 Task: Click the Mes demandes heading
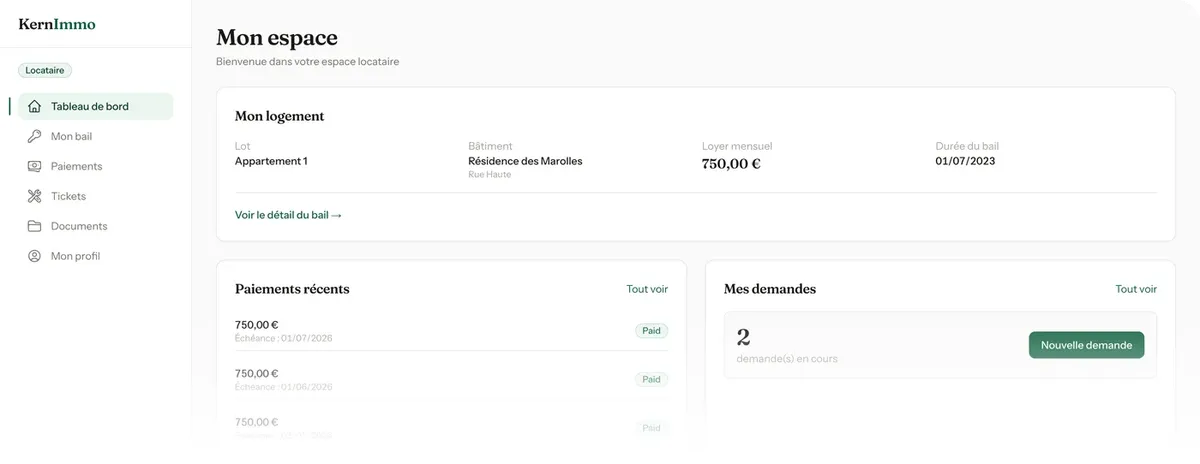(770, 289)
